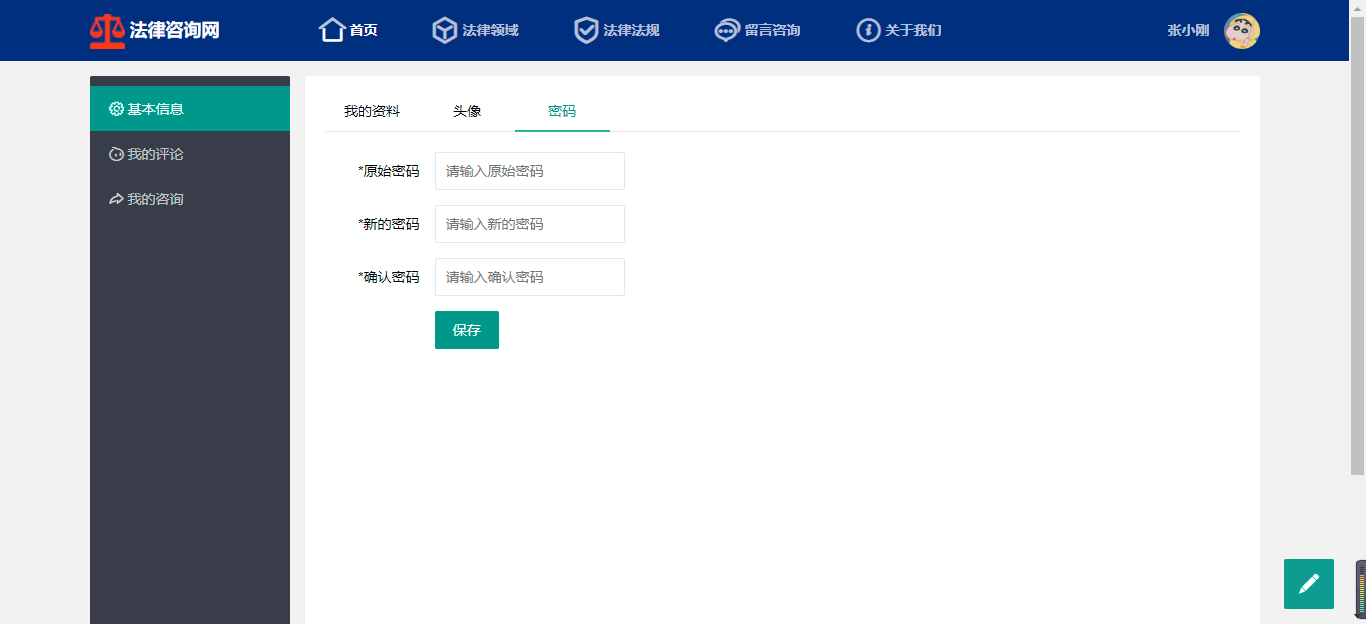This screenshot has width=1366, height=624.
Task: Click the info icon for 关于我们
Action: (868, 30)
